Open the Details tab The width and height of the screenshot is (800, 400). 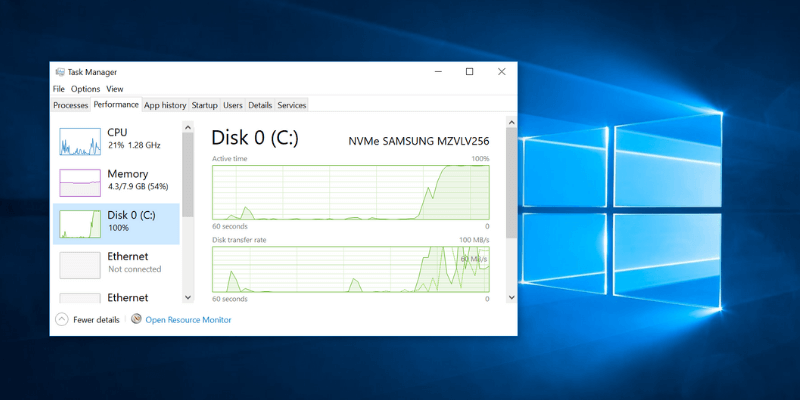coord(260,106)
